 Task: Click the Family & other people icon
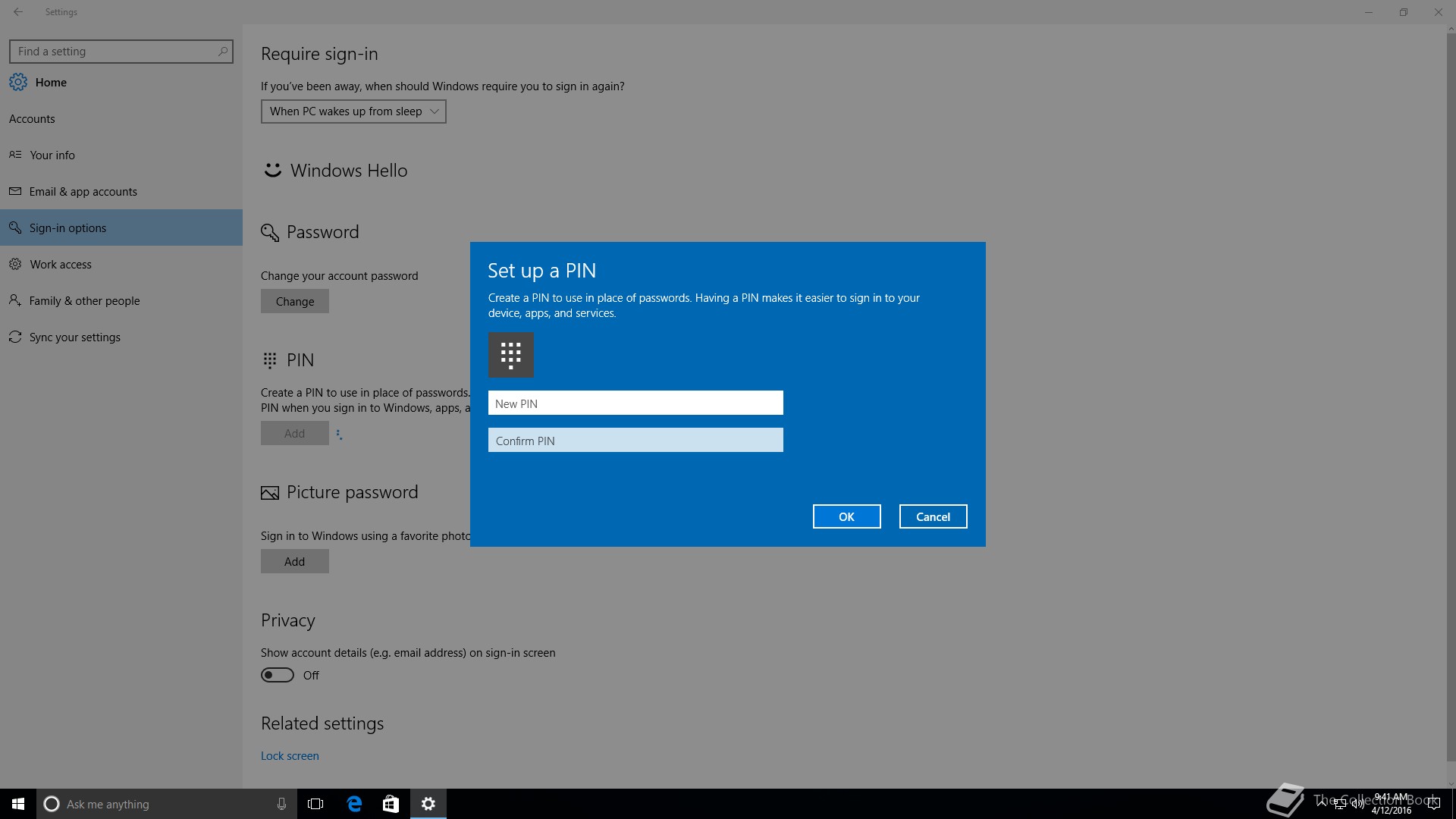click(15, 300)
